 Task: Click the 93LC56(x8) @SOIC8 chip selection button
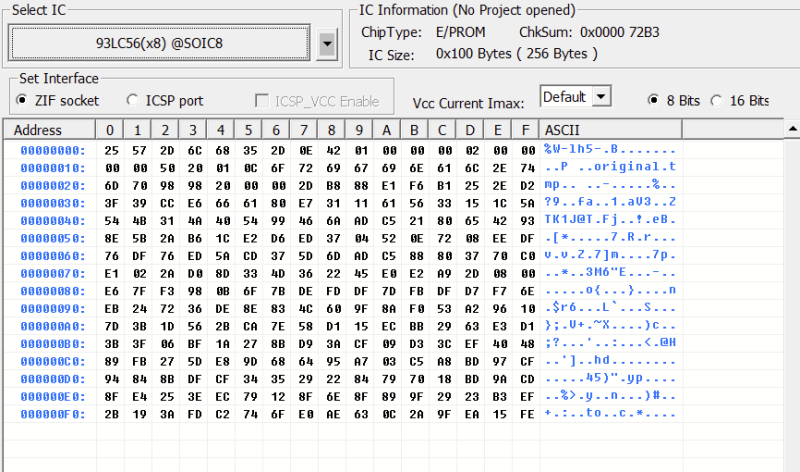point(159,44)
